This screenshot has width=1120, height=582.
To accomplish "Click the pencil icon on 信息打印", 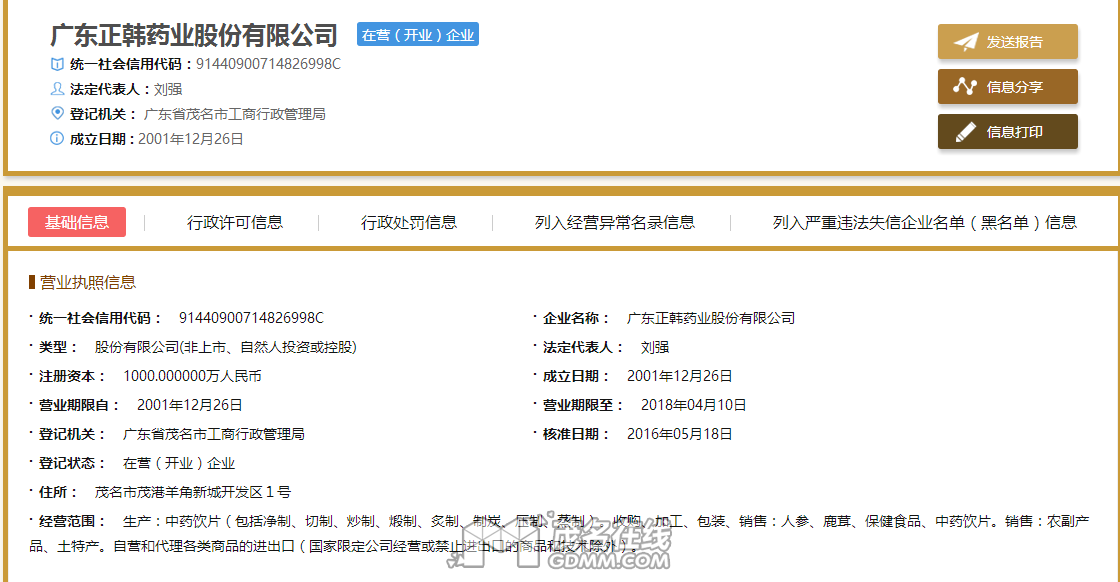I will point(965,132).
